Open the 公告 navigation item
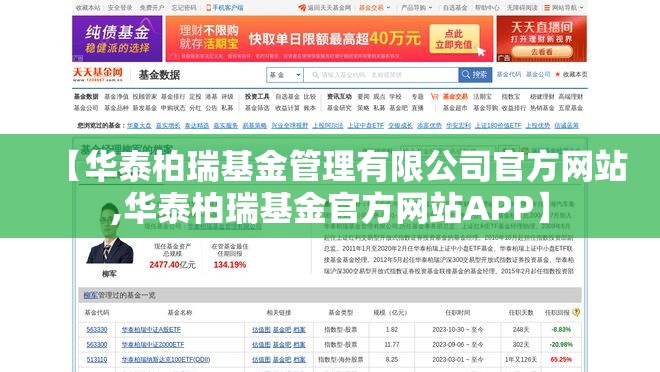The image size is (660, 372). click(x=211, y=108)
